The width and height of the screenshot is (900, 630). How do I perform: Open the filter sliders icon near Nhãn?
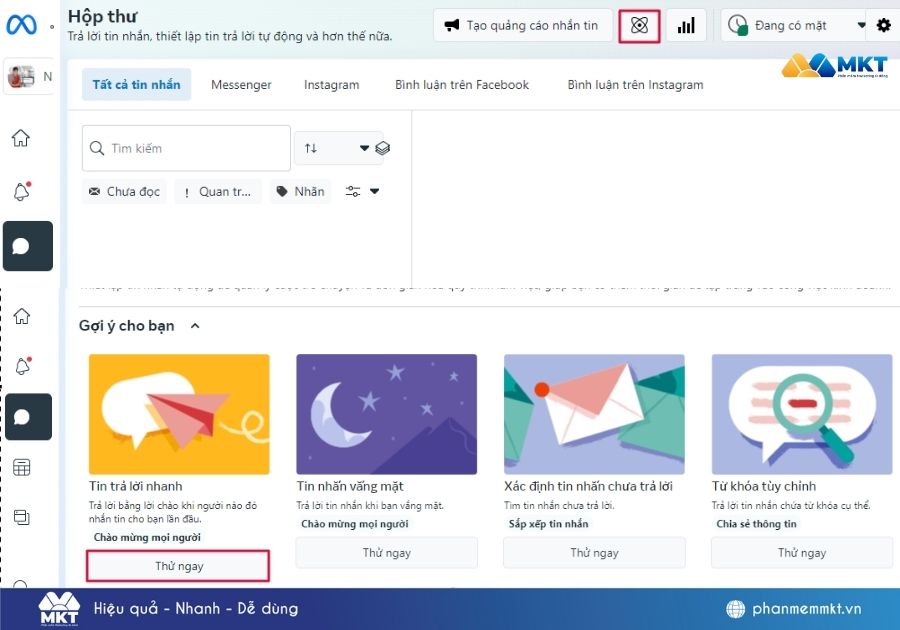pyautogui.click(x=355, y=190)
